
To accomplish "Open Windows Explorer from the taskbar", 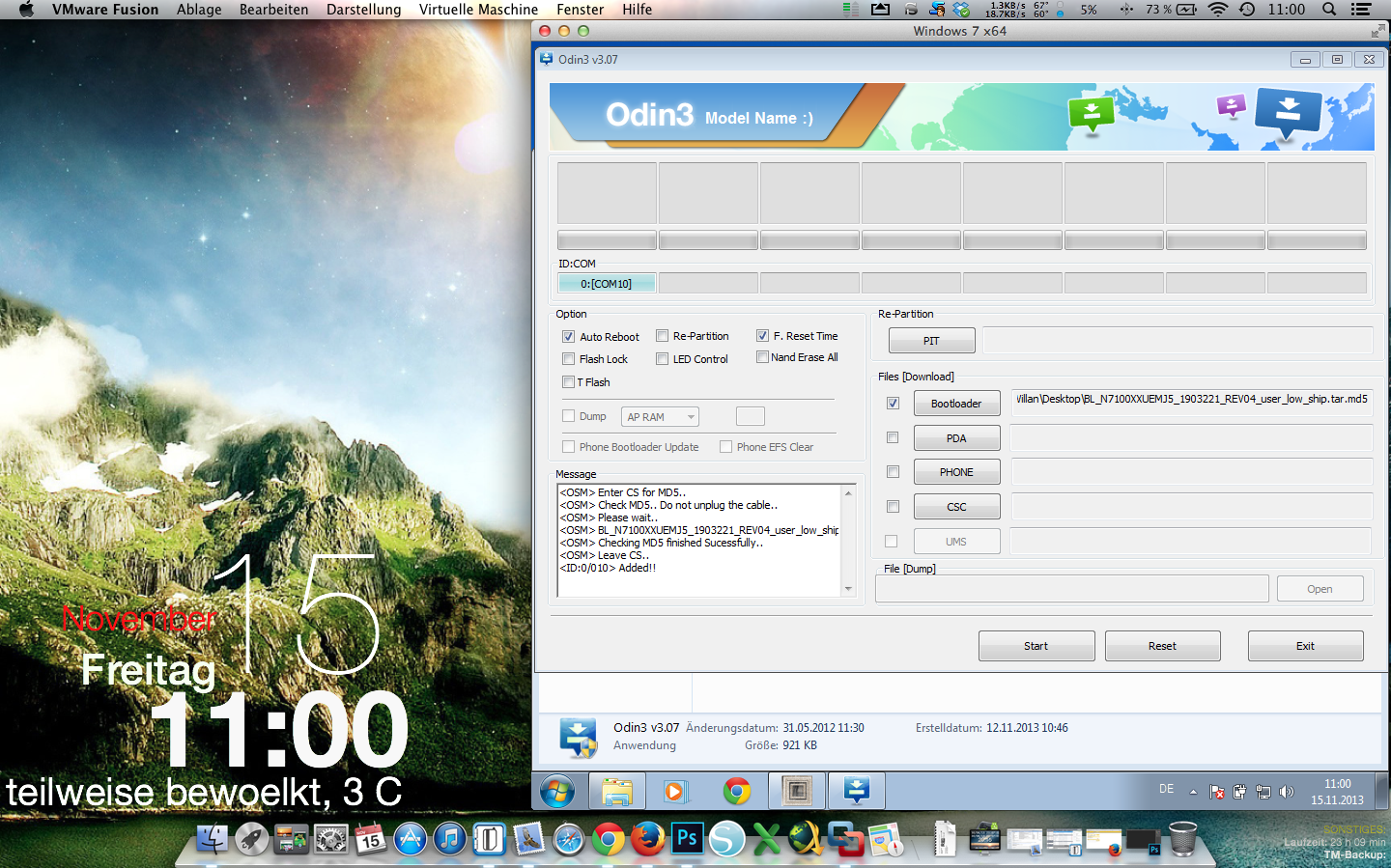I will click(617, 792).
